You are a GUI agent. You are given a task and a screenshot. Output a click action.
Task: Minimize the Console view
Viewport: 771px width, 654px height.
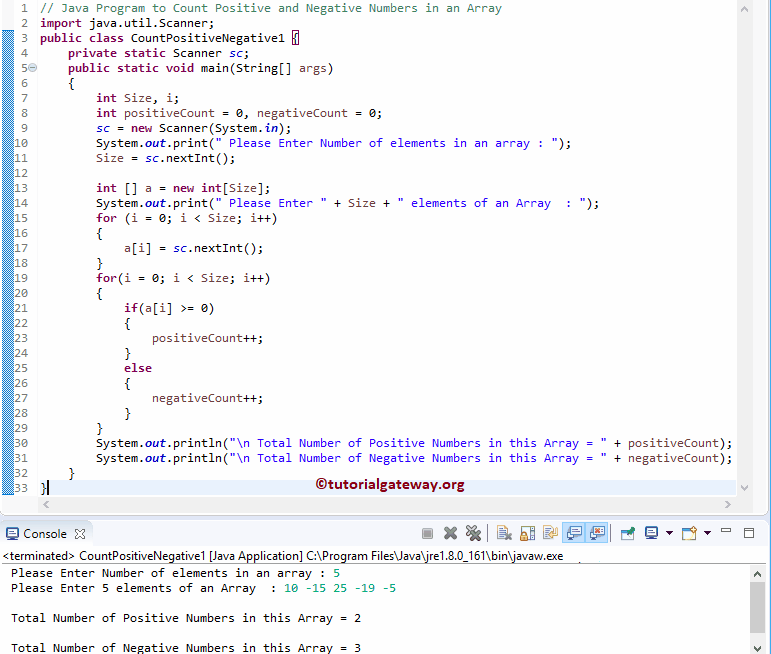(x=726, y=531)
